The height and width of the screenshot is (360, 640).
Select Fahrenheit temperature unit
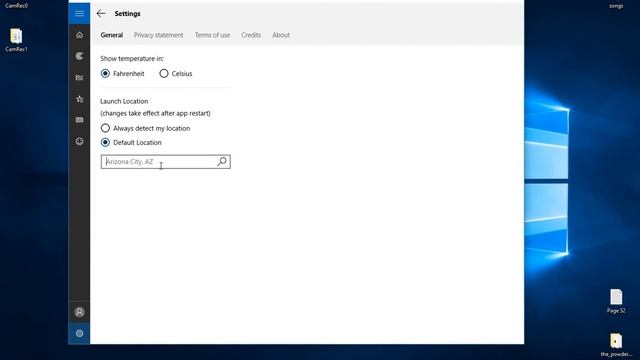122,73
